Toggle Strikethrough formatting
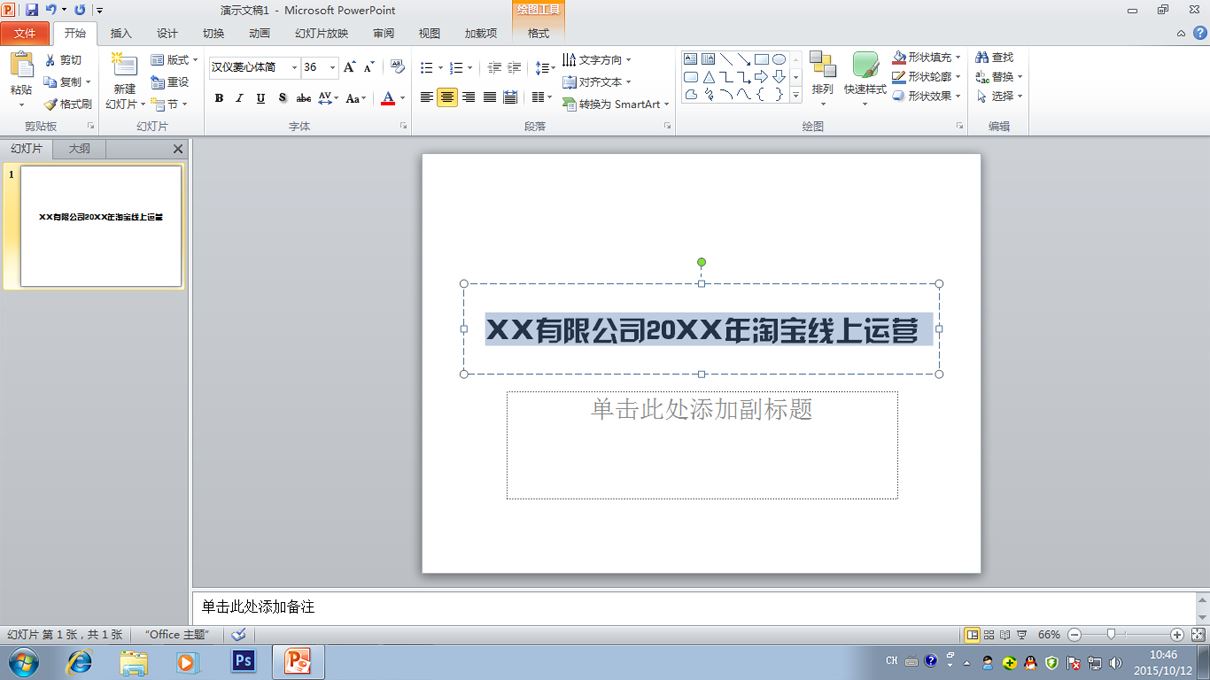1210x680 pixels. pyautogui.click(x=303, y=98)
